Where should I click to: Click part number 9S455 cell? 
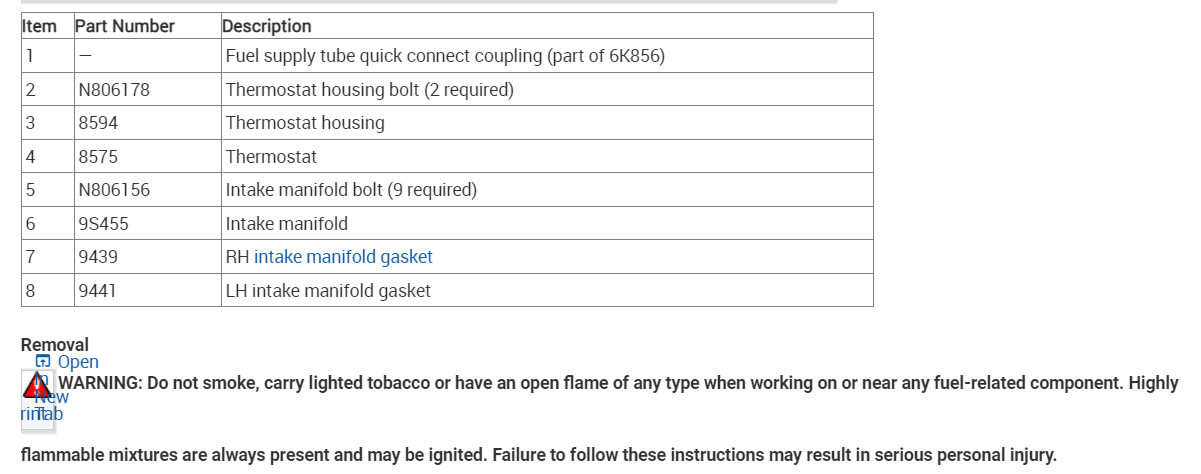coord(103,224)
